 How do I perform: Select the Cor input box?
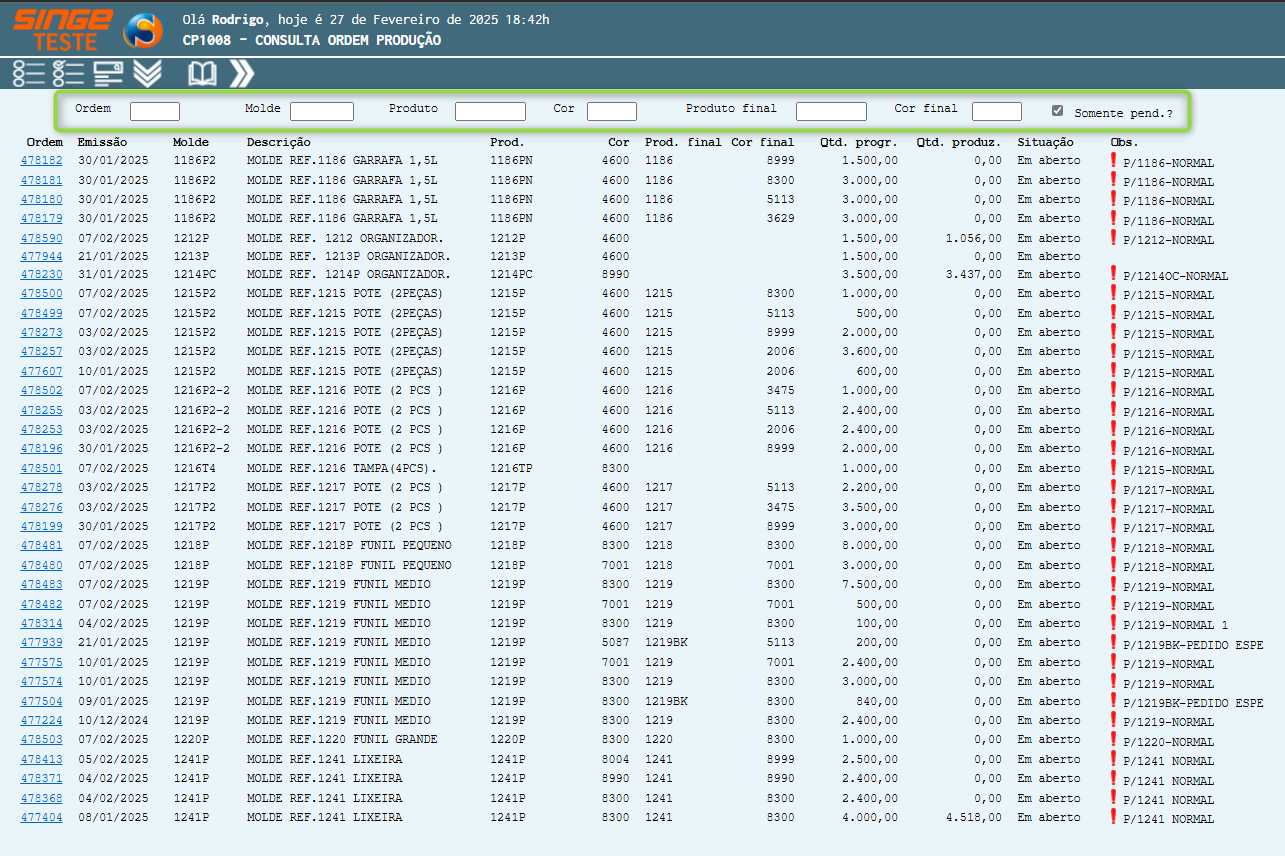click(611, 111)
